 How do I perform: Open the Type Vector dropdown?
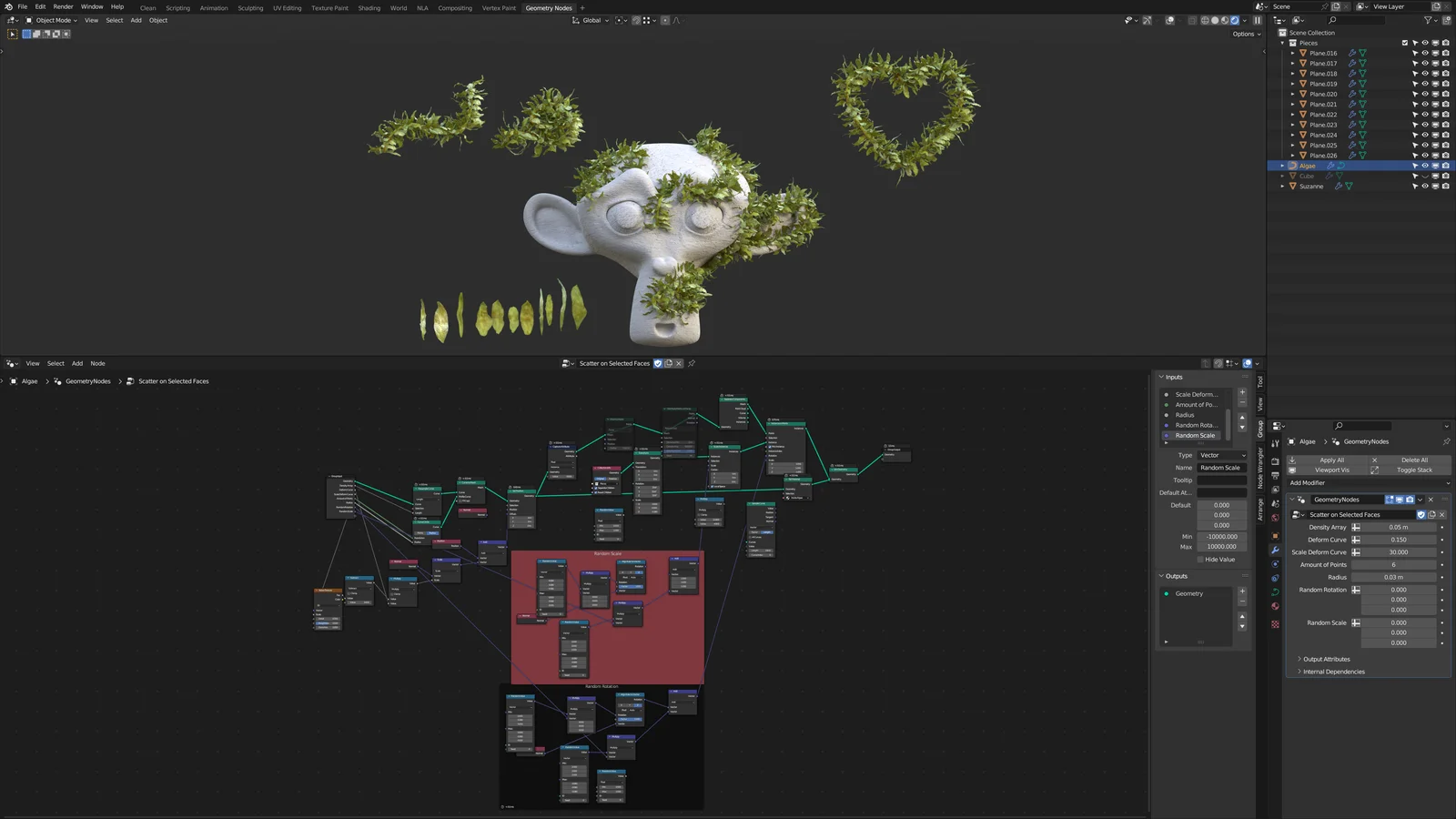pos(1221,455)
